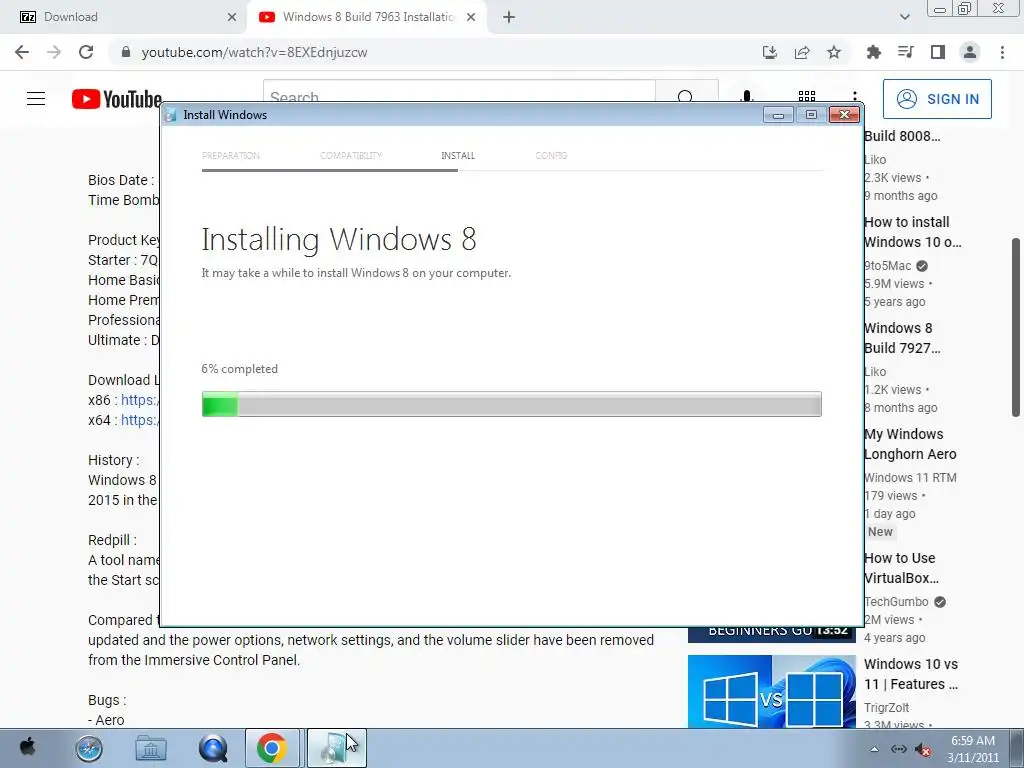The width and height of the screenshot is (1024, 768).
Task: Select the Windows 8 Build 7963 tab
Action: click(x=367, y=17)
